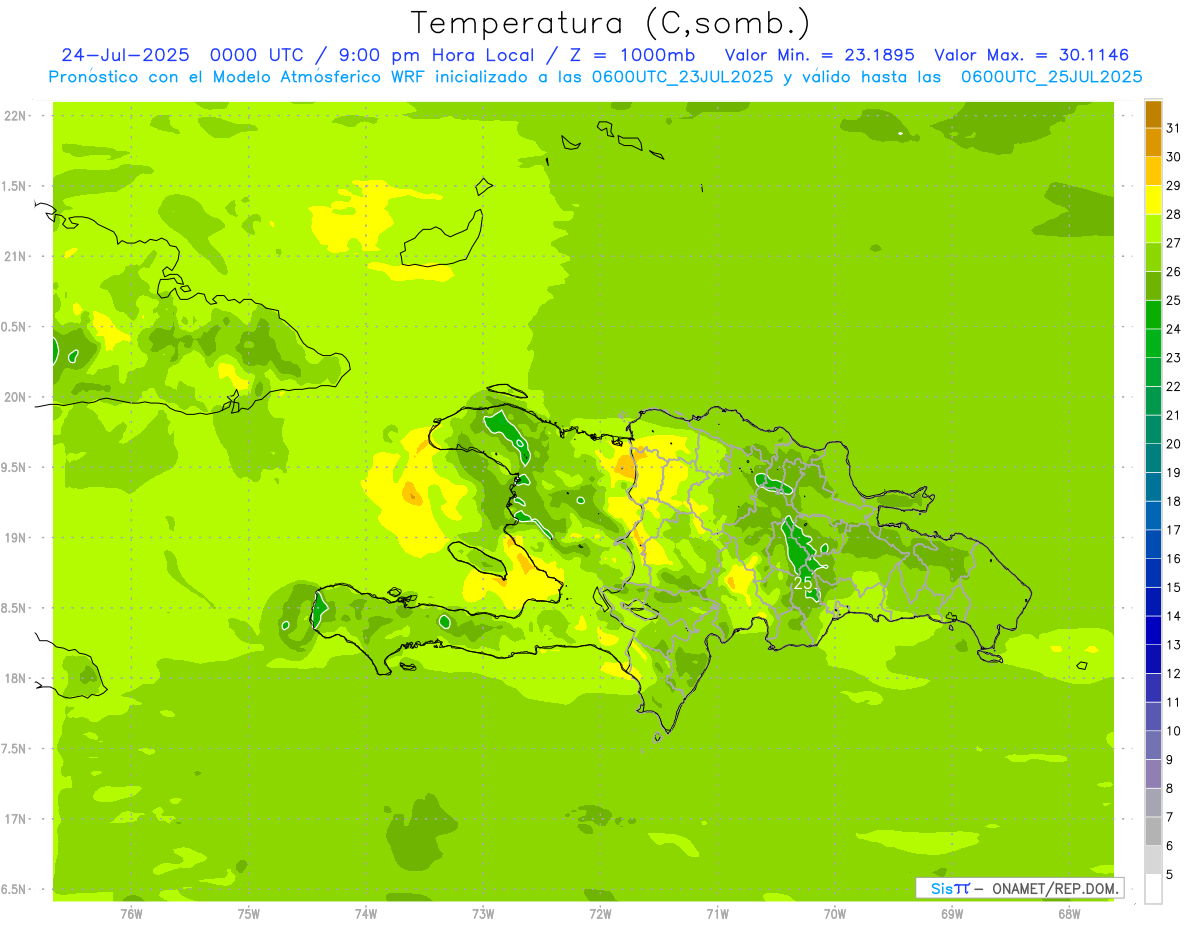Pick the orange legend swatch between 30 and 31
Screen dimensions: 1200x927
pos(1153,142)
